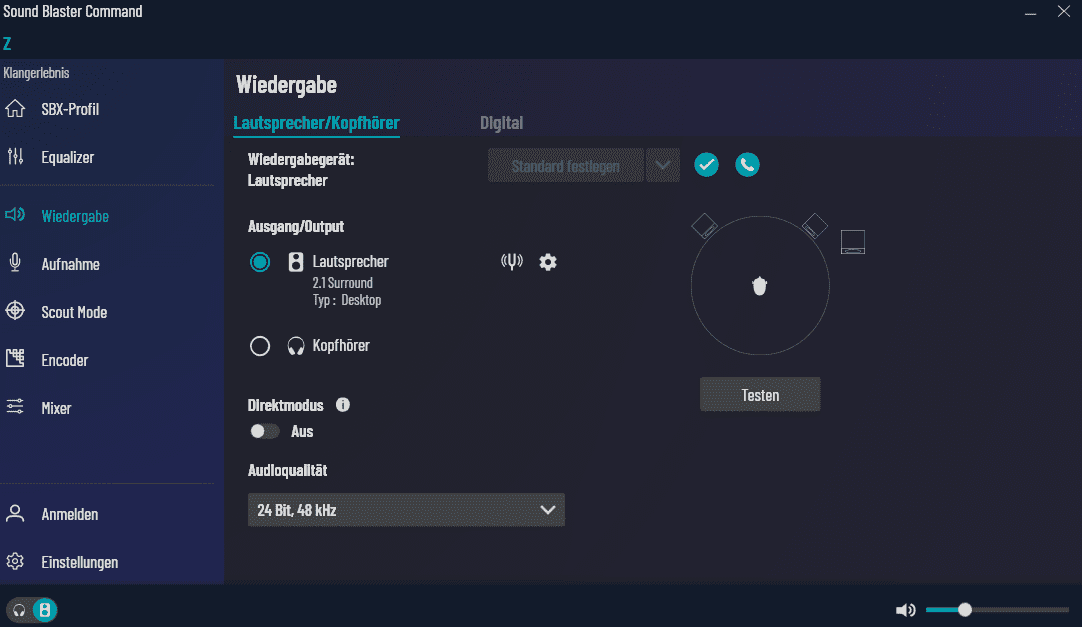Expand the Standard festlegen dropdown arrow

tap(662, 166)
